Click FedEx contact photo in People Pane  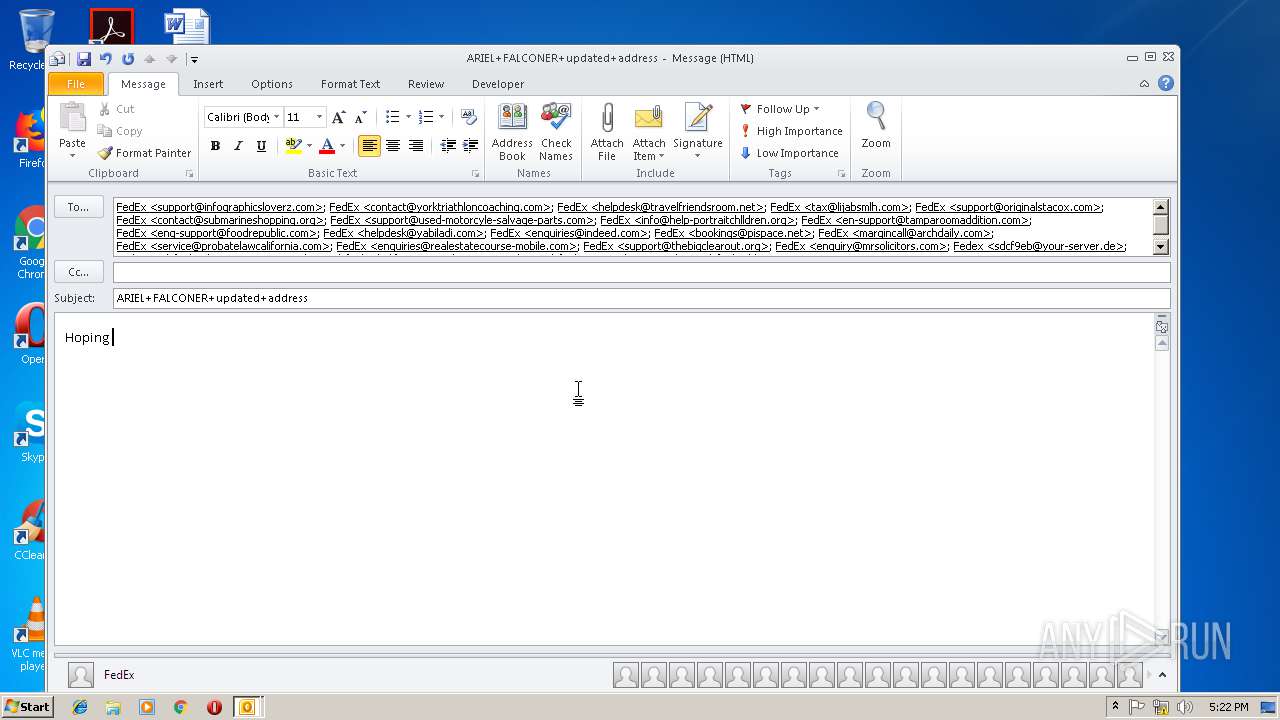pos(81,675)
